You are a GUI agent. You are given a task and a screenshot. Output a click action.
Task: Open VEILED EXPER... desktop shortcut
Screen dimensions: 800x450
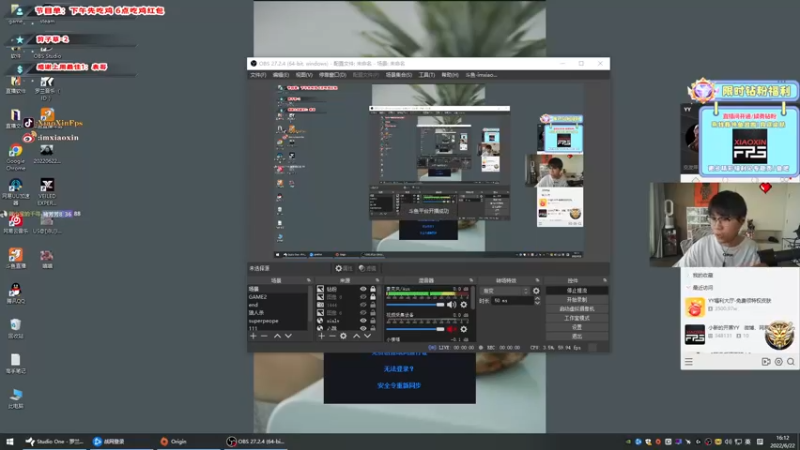(x=47, y=191)
